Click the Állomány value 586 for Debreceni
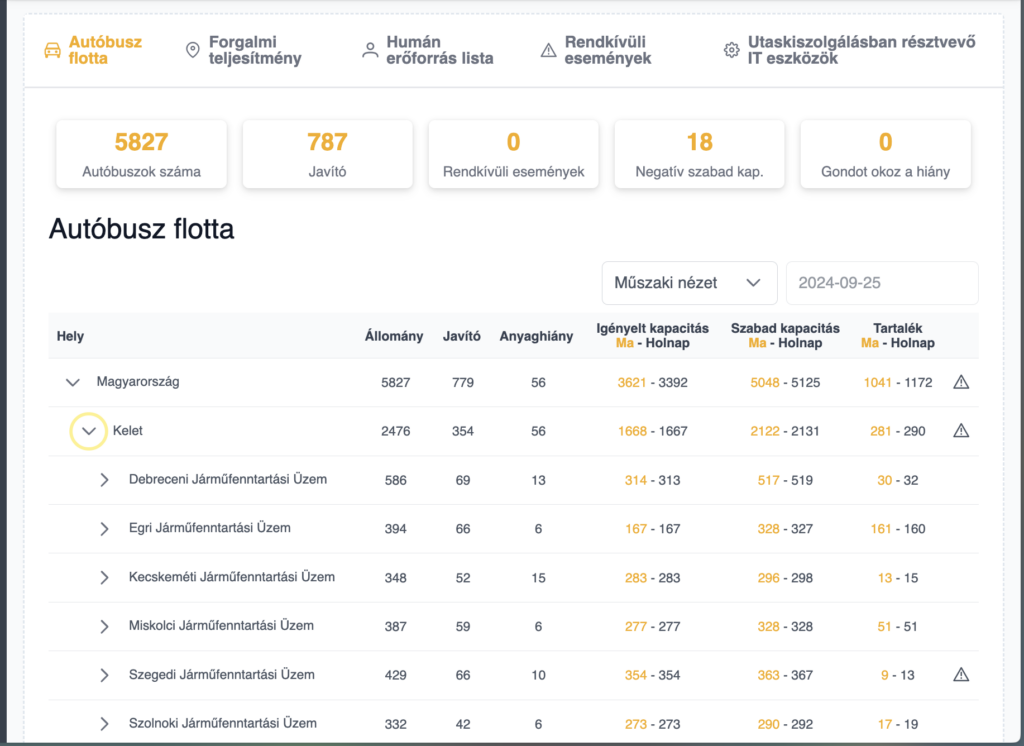This screenshot has width=1024, height=746. point(396,480)
